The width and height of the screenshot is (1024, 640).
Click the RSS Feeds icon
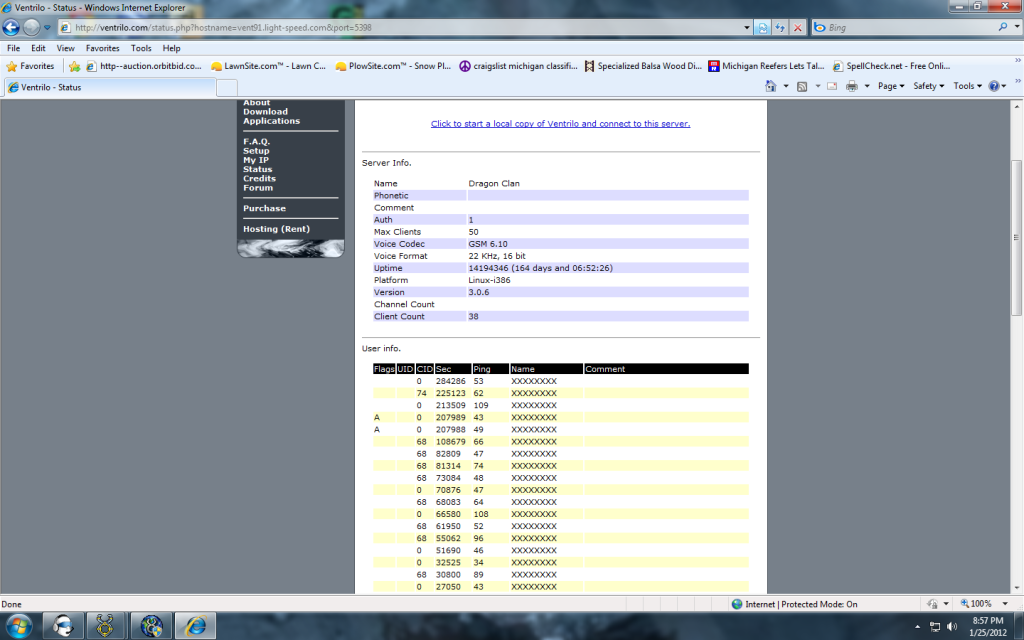802,86
